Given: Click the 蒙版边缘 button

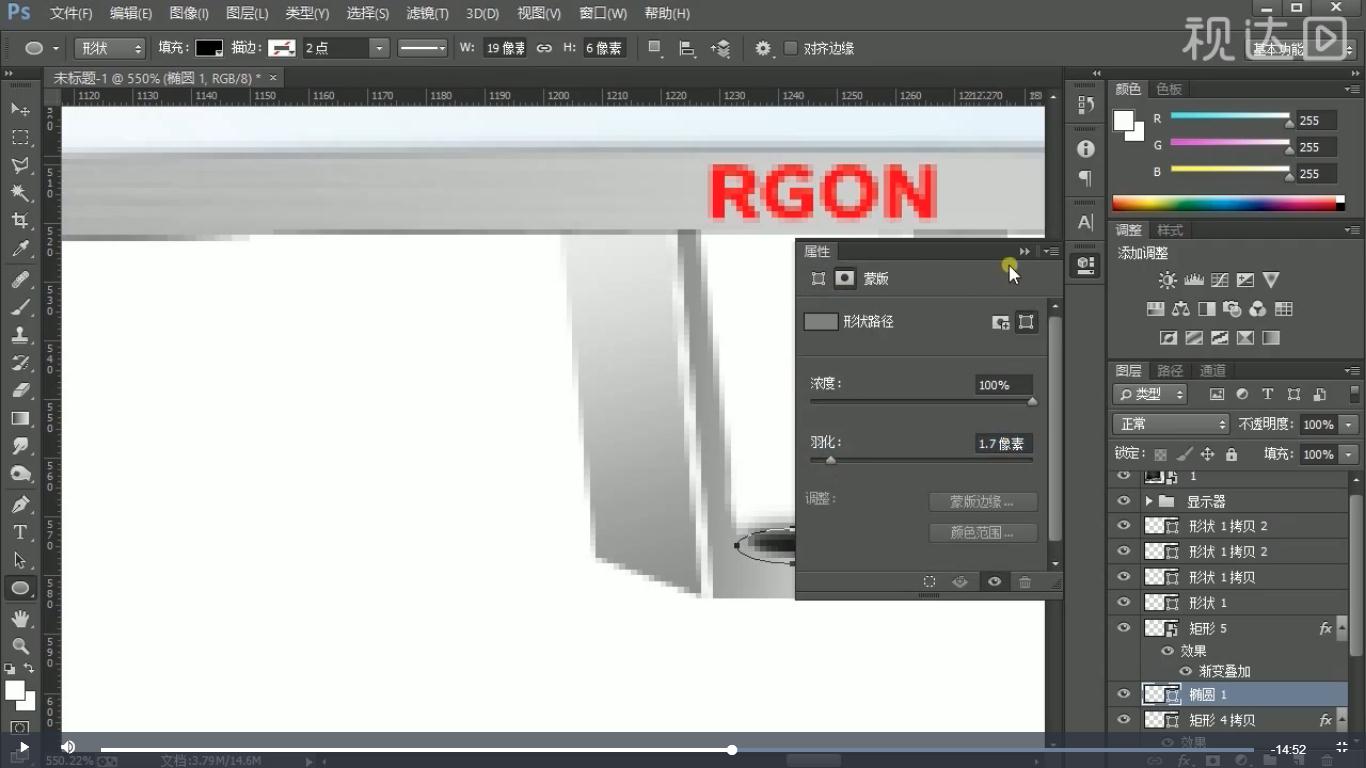Looking at the screenshot, I should 982,502.
